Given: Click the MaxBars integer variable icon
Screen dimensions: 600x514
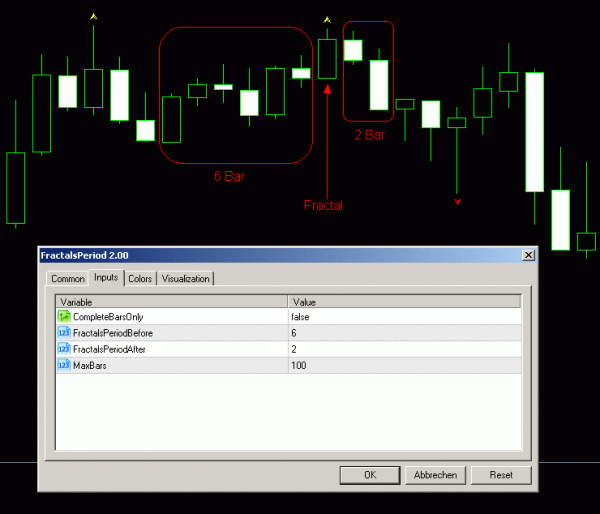Looking at the screenshot, I should click(64, 365).
